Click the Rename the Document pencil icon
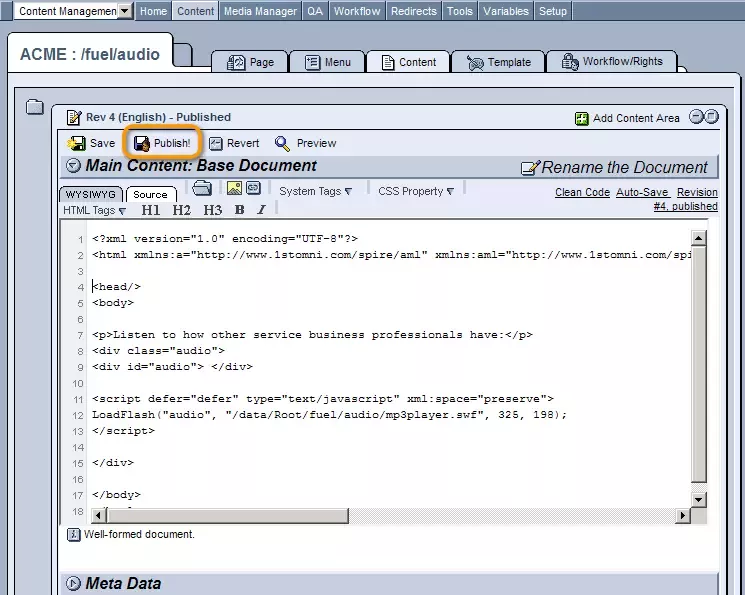The image size is (745, 595). 530,168
